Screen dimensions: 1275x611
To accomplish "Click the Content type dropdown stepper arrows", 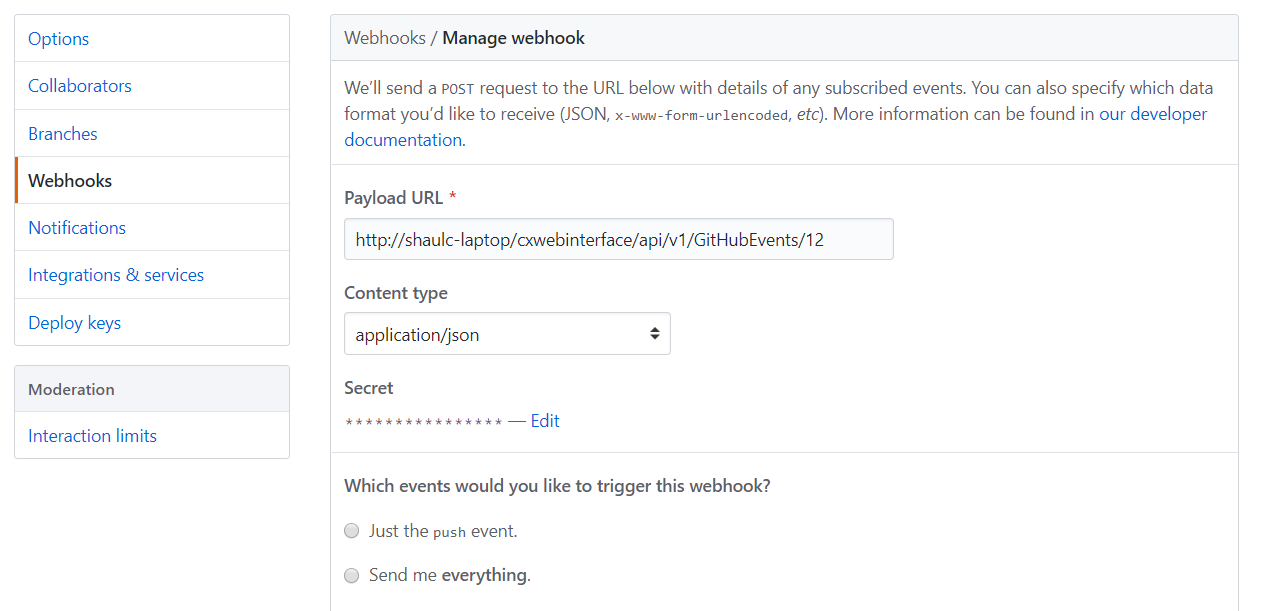I will (655, 333).
